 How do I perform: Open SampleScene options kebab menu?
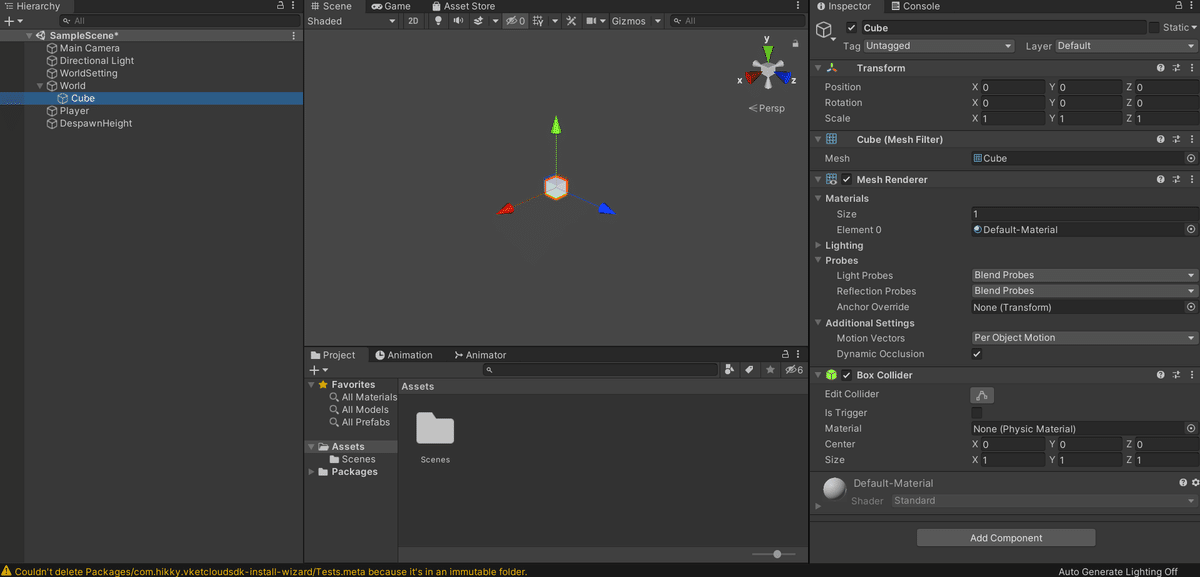(x=293, y=36)
